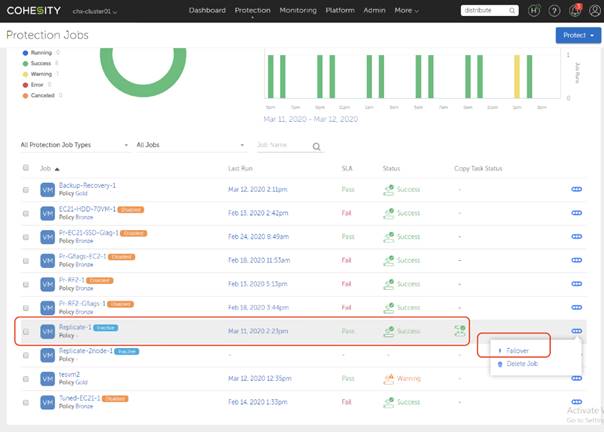
Task: Click copy task status icon for Replicate-1
Action: 460,331
